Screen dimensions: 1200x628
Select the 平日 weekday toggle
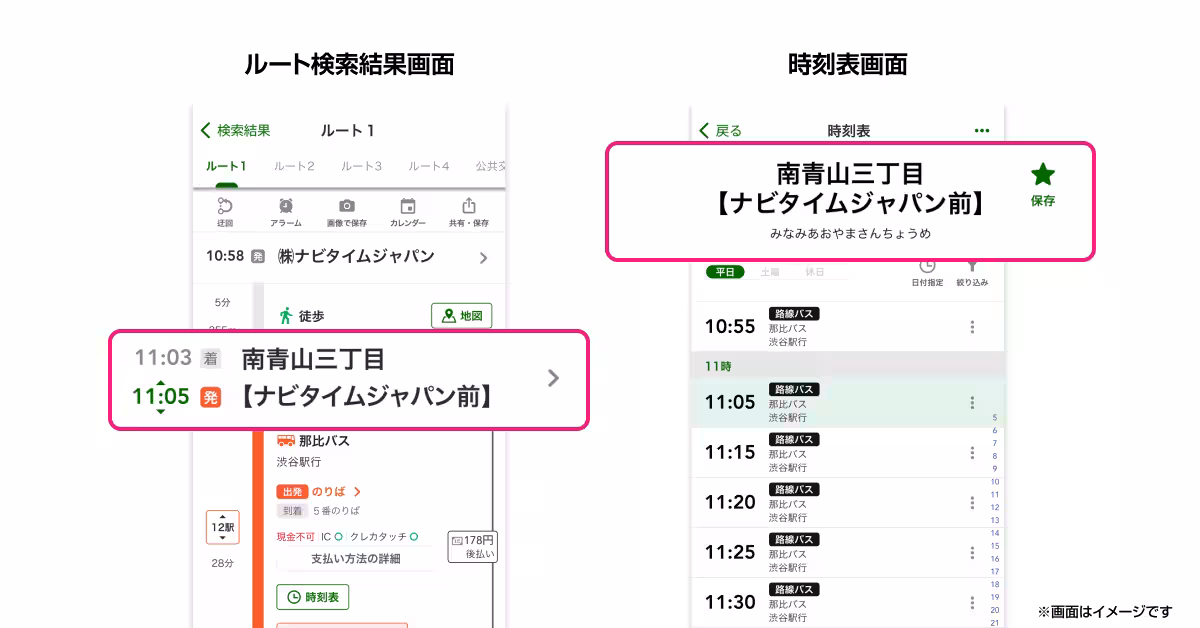(725, 272)
